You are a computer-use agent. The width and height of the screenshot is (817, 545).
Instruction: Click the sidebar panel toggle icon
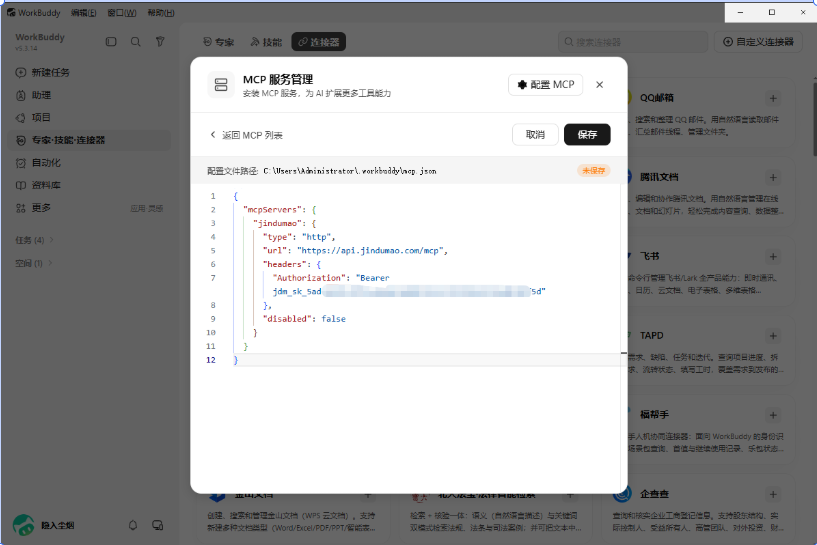coord(111,42)
